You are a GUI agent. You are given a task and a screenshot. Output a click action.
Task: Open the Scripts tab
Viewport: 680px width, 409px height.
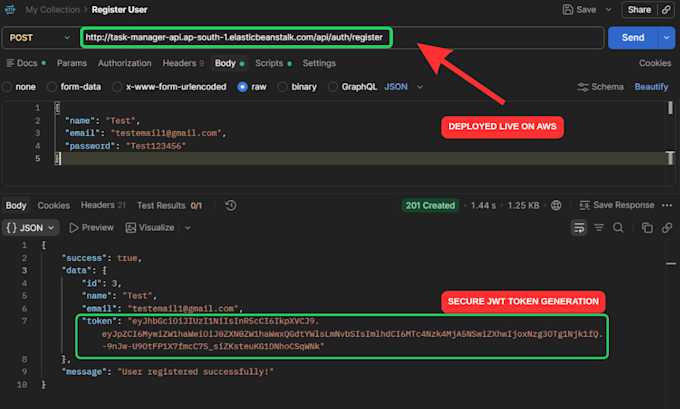point(273,63)
